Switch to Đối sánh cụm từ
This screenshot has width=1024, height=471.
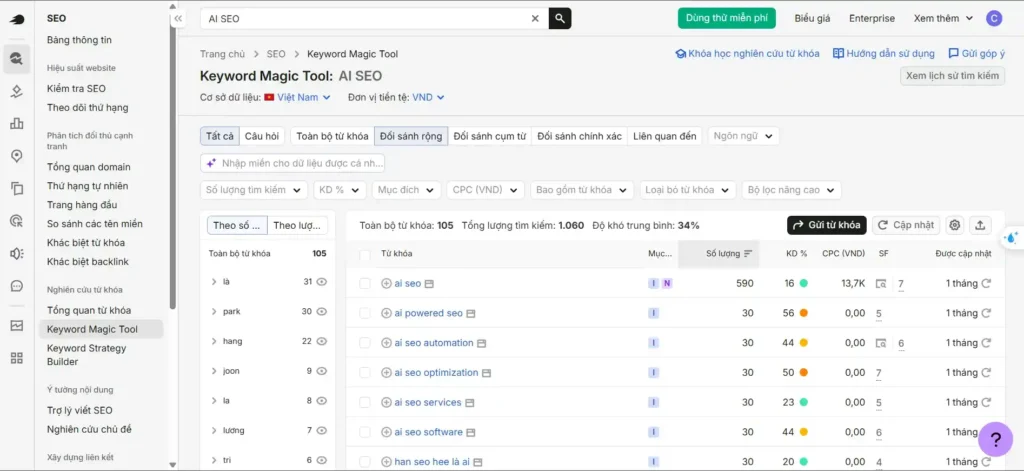click(490, 136)
